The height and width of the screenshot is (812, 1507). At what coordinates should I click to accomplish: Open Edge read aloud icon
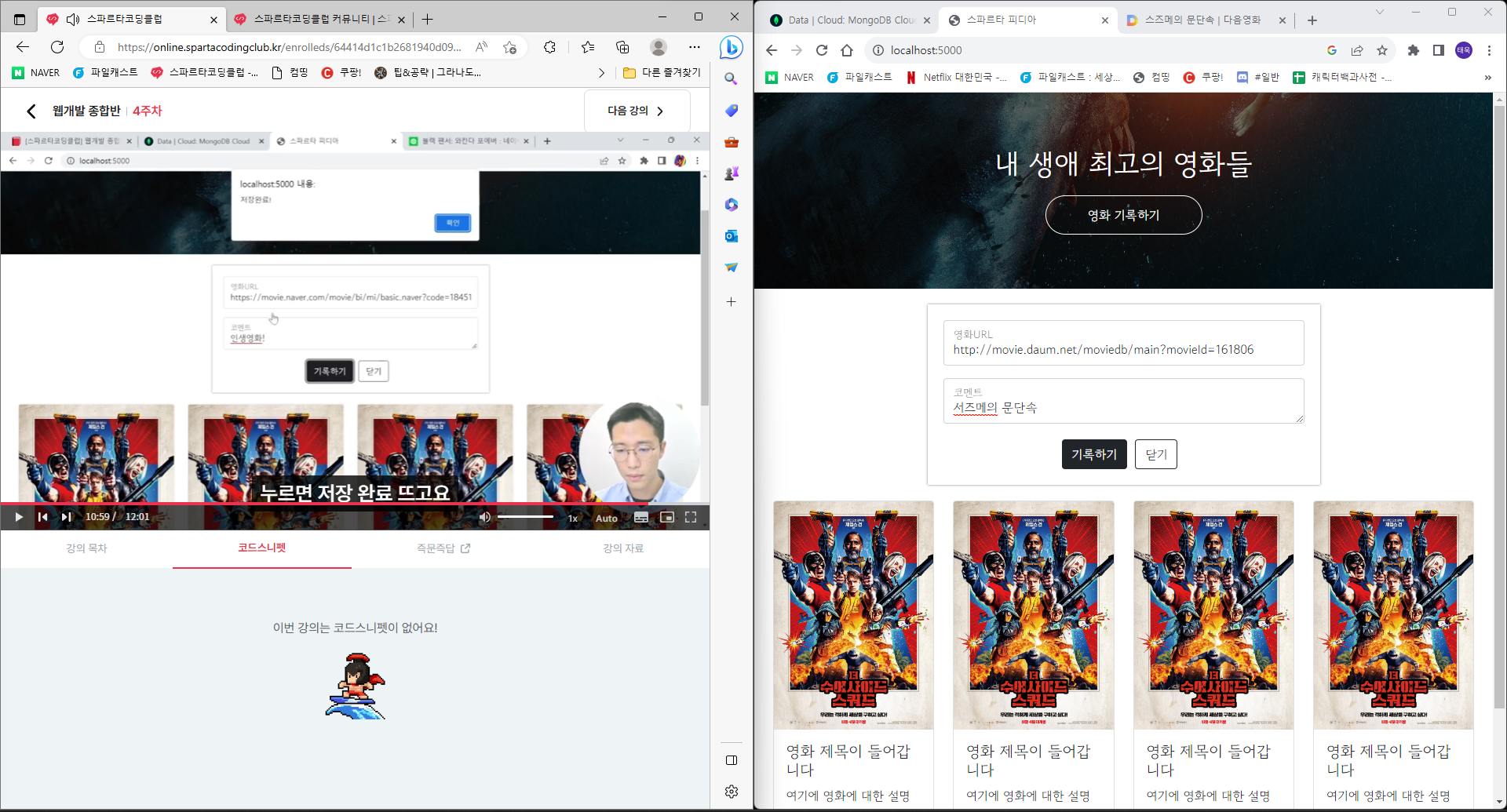(x=482, y=47)
